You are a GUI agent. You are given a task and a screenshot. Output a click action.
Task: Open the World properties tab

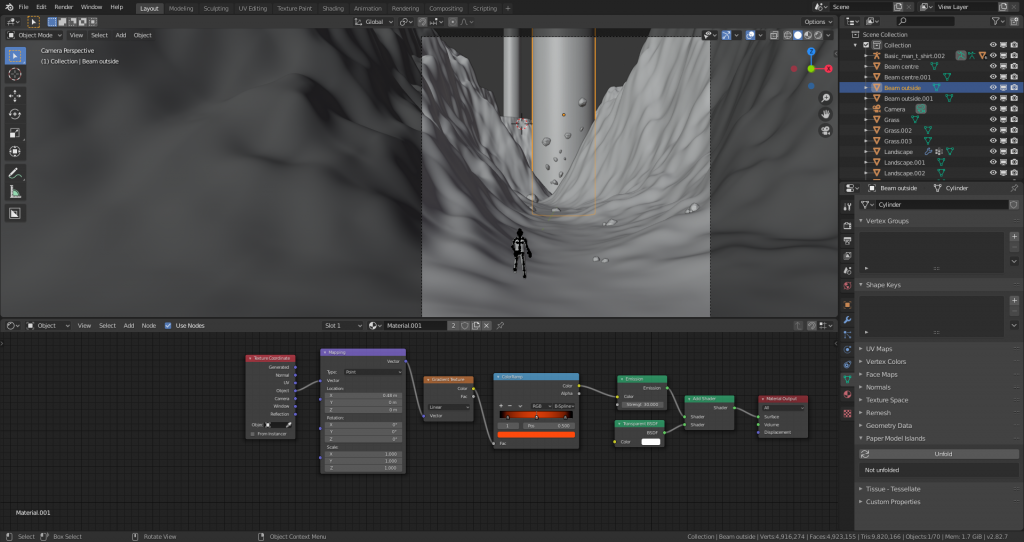(847, 285)
